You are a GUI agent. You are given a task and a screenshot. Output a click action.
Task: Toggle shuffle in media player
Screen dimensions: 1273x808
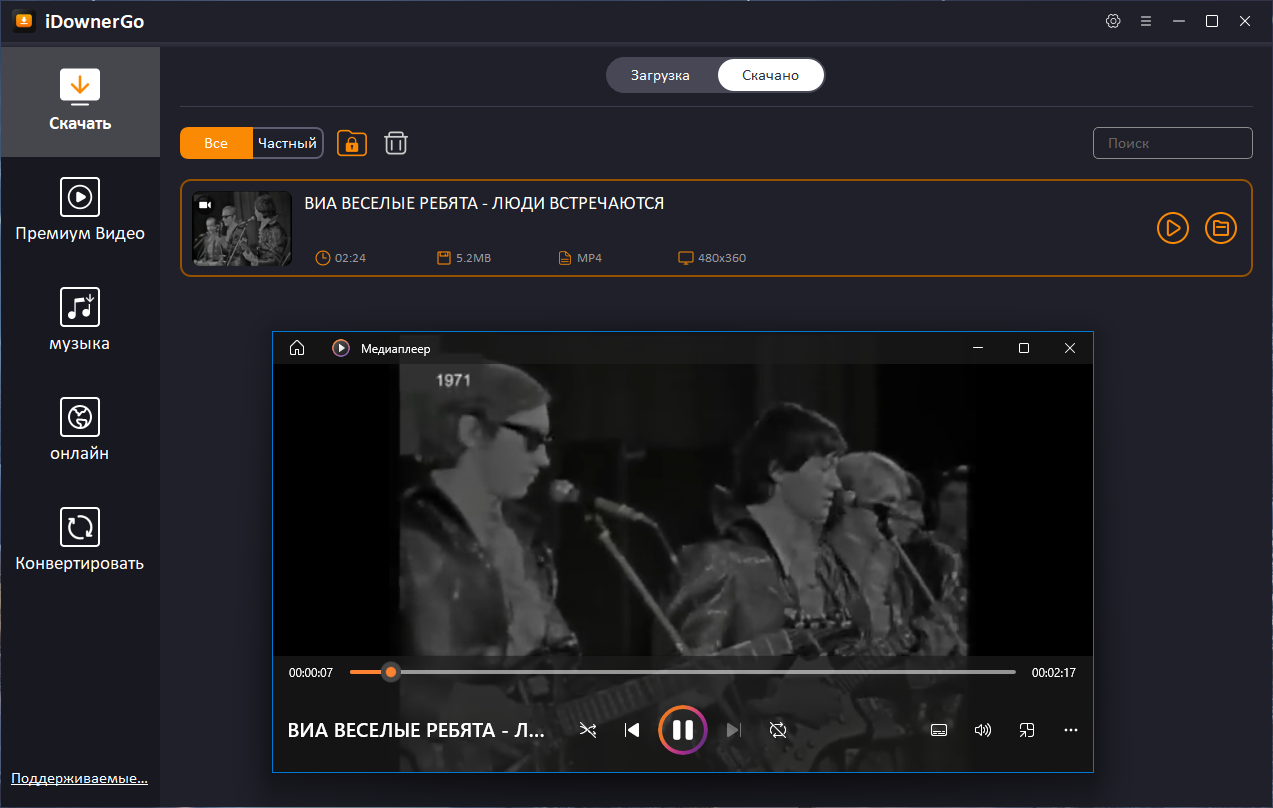point(588,730)
